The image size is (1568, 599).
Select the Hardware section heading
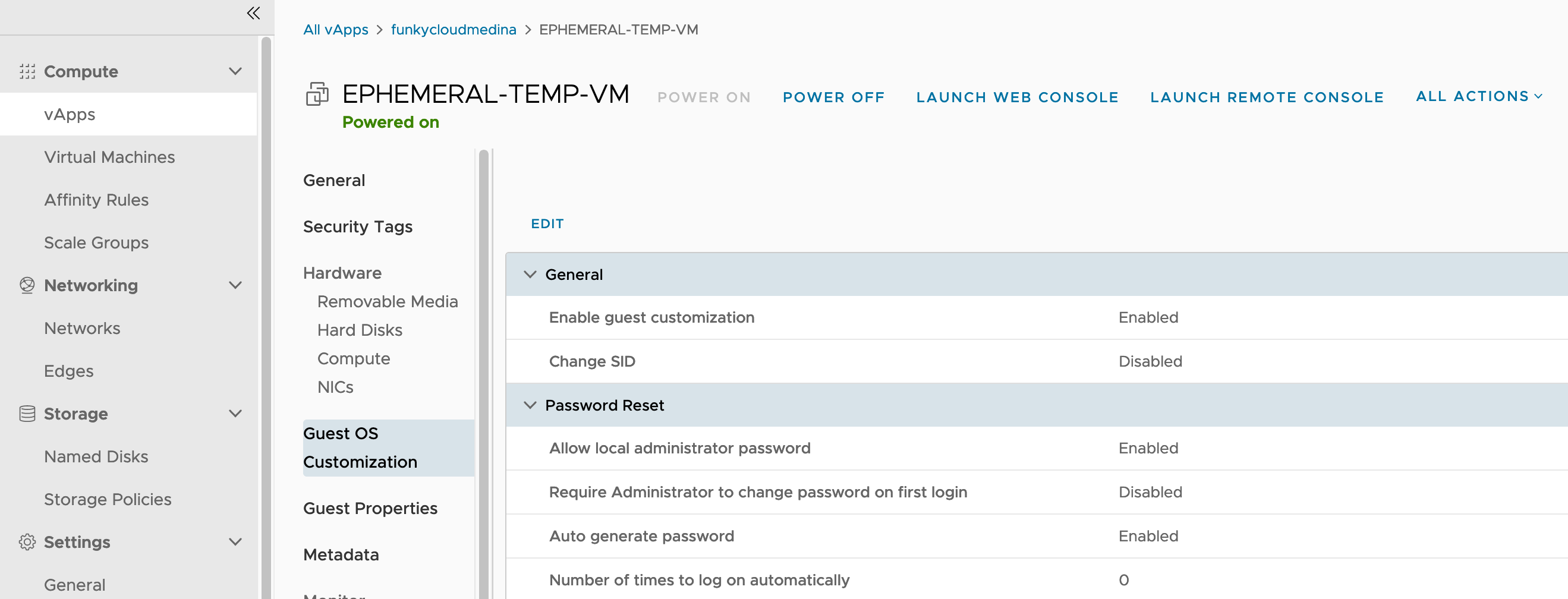pos(343,273)
